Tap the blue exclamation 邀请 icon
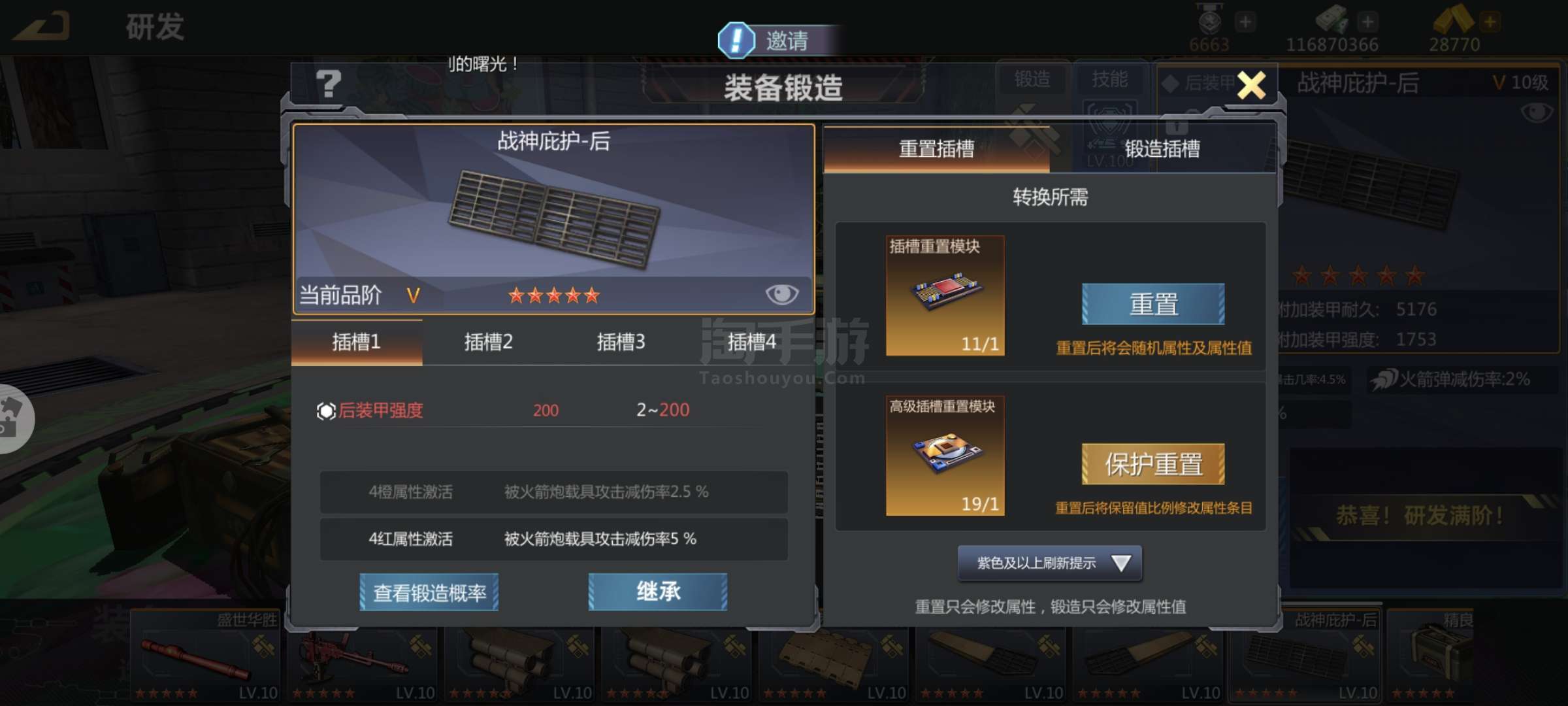1568x706 pixels. pos(736,40)
